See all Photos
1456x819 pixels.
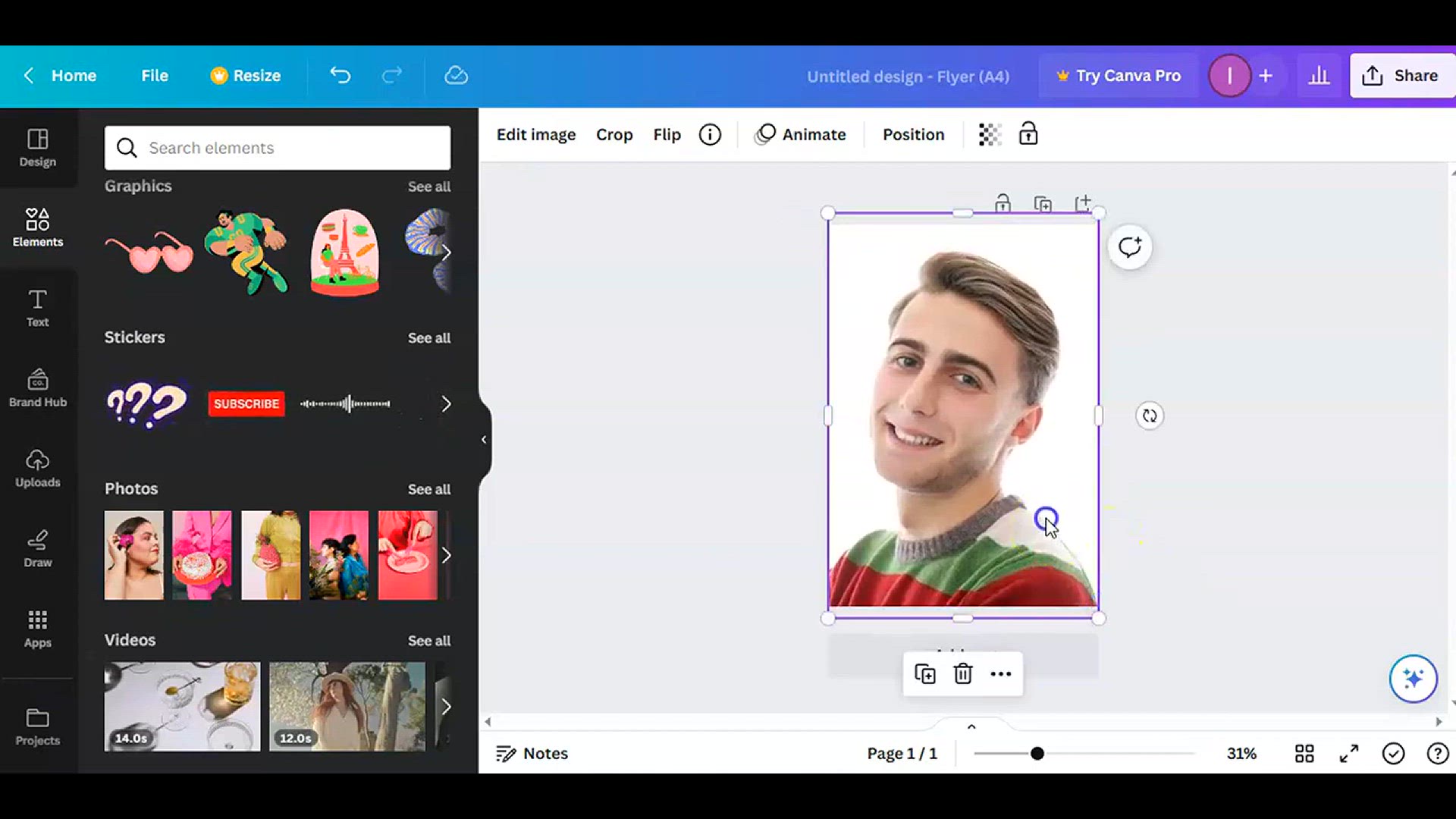click(429, 490)
